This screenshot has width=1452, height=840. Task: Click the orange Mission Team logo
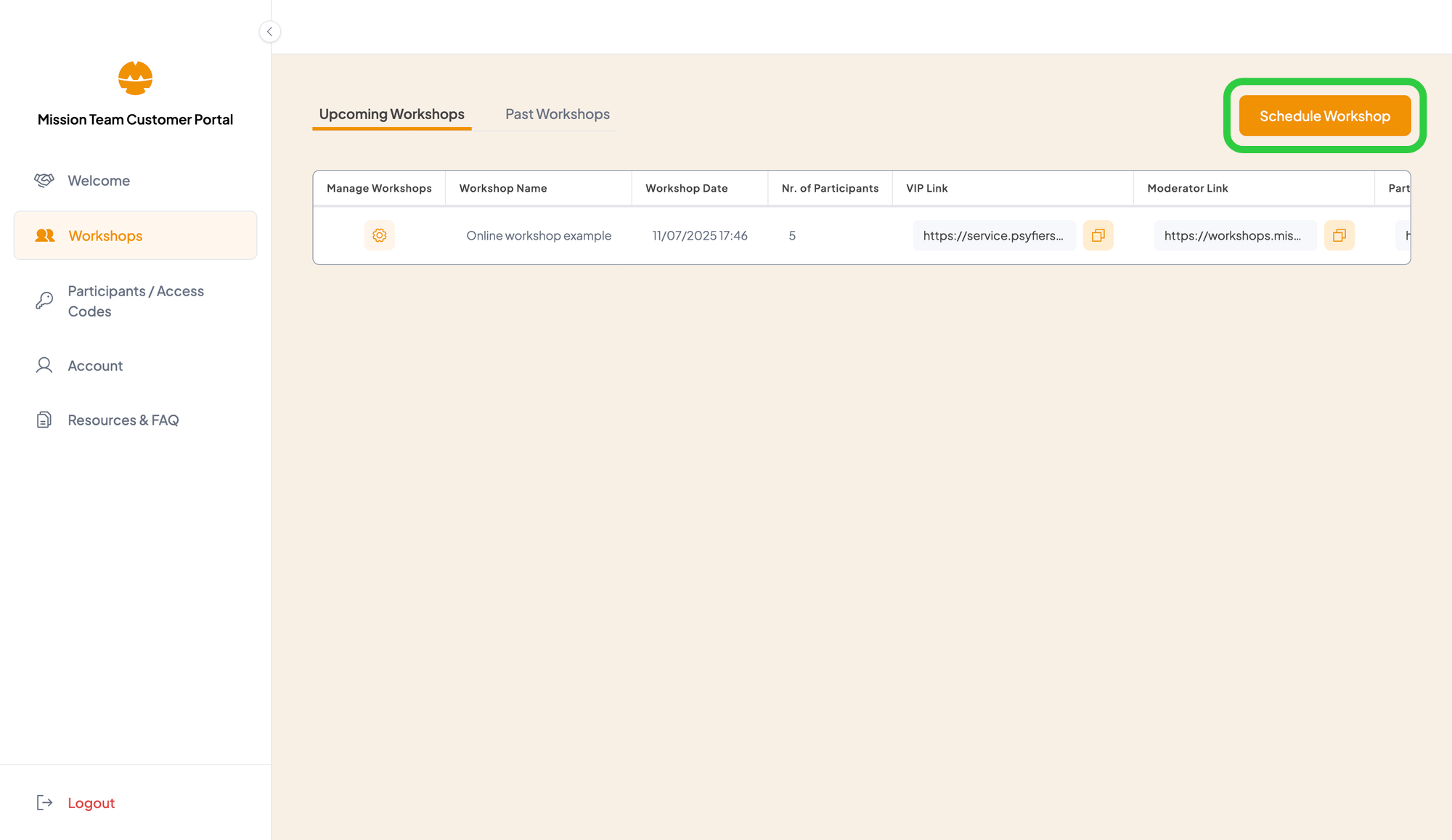[x=135, y=78]
